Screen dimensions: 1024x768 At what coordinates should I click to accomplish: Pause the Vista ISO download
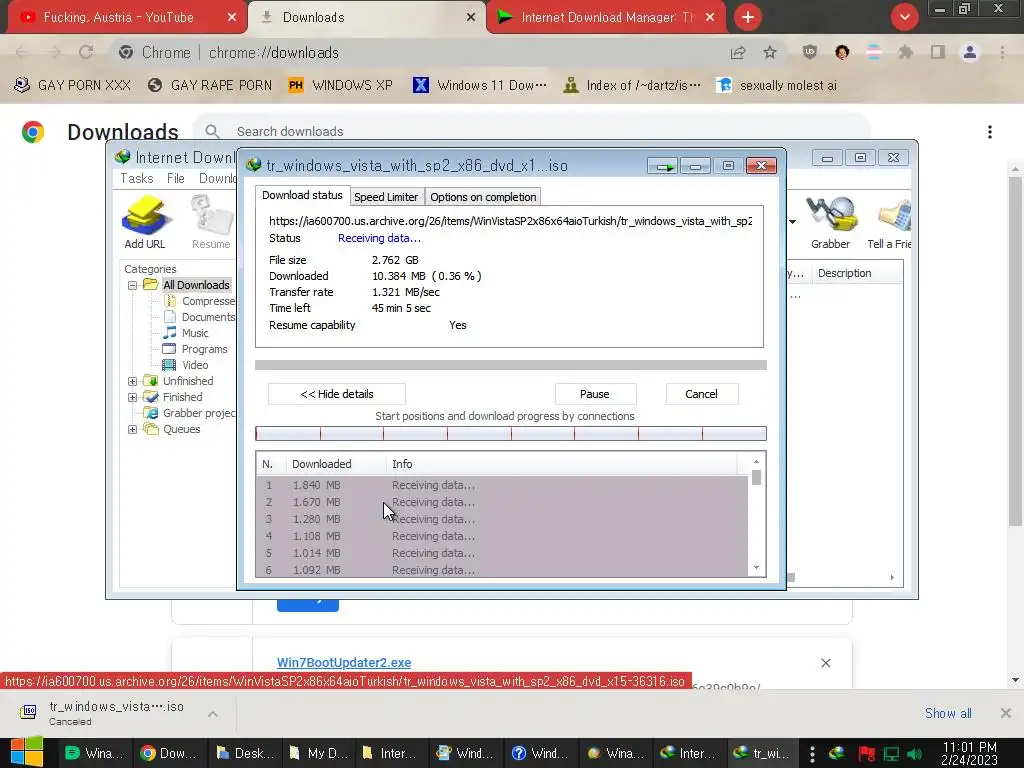[595, 394]
